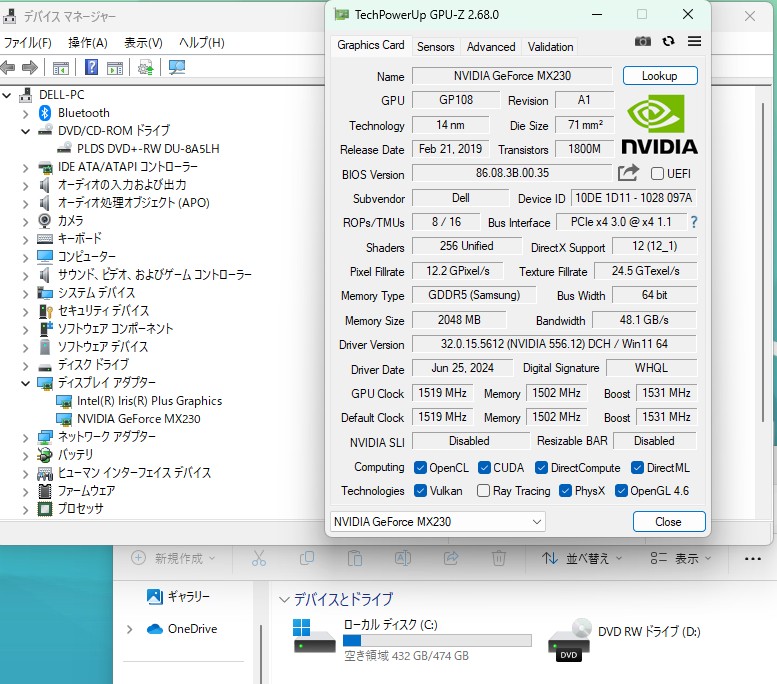Click the share icon in Explorer toolbar
The image size is (777, 684).
pos(450,558)
